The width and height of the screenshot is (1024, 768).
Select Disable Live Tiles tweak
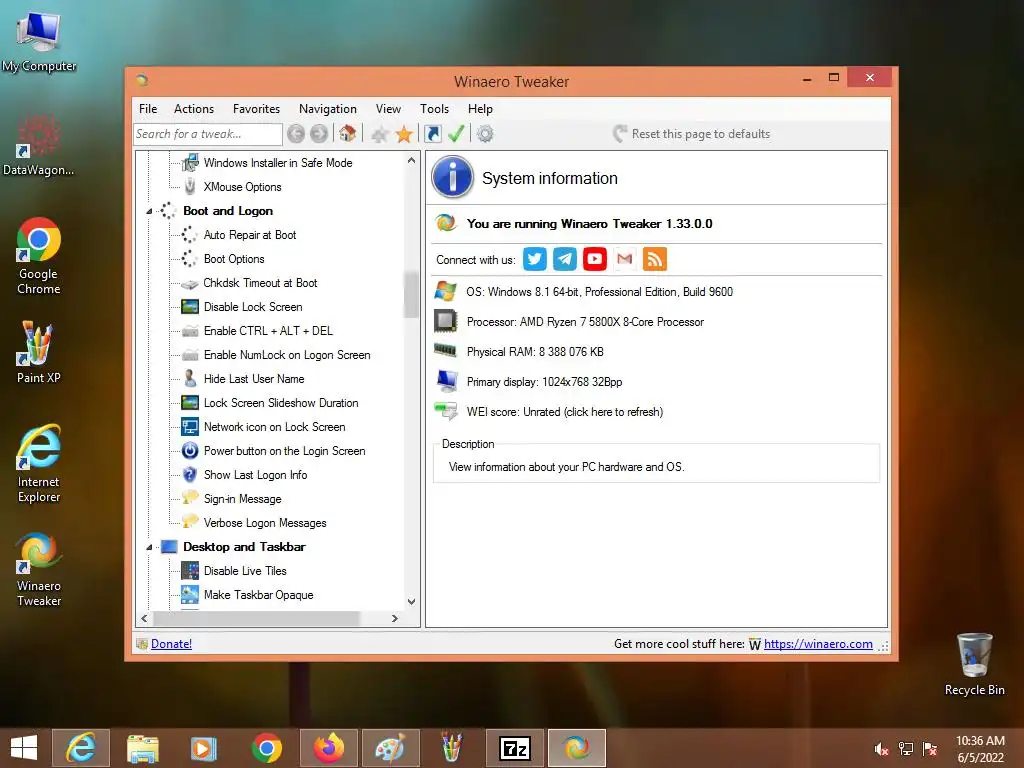pos(245,571)
